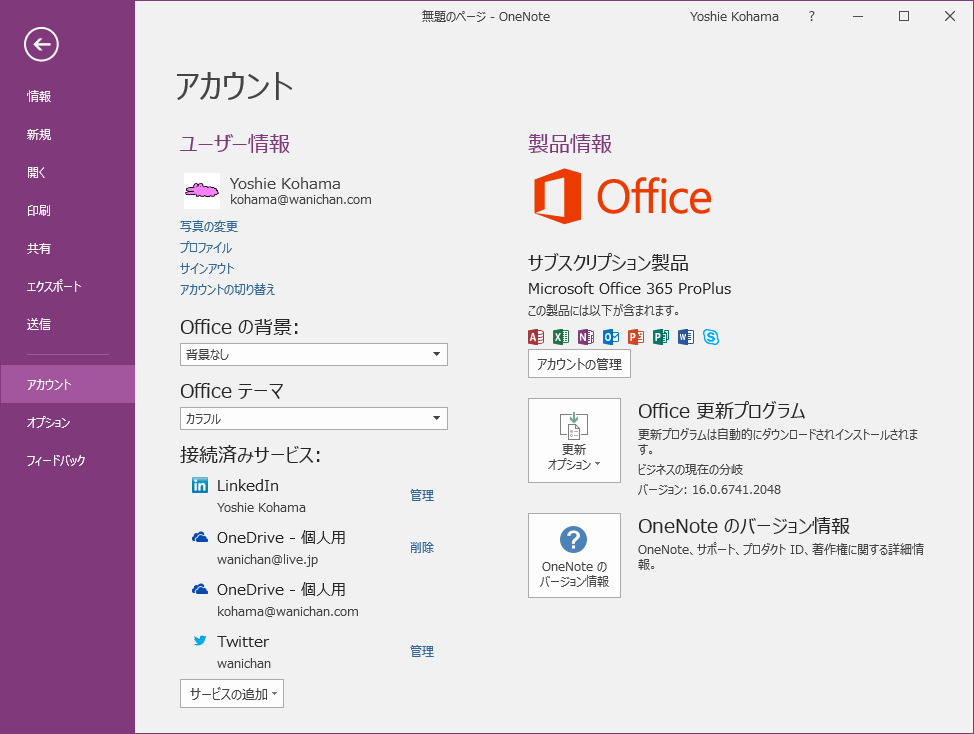The image size is (974, 734).
Task: Click the ビジネスの現在の分岐 text
Action: 690,469
